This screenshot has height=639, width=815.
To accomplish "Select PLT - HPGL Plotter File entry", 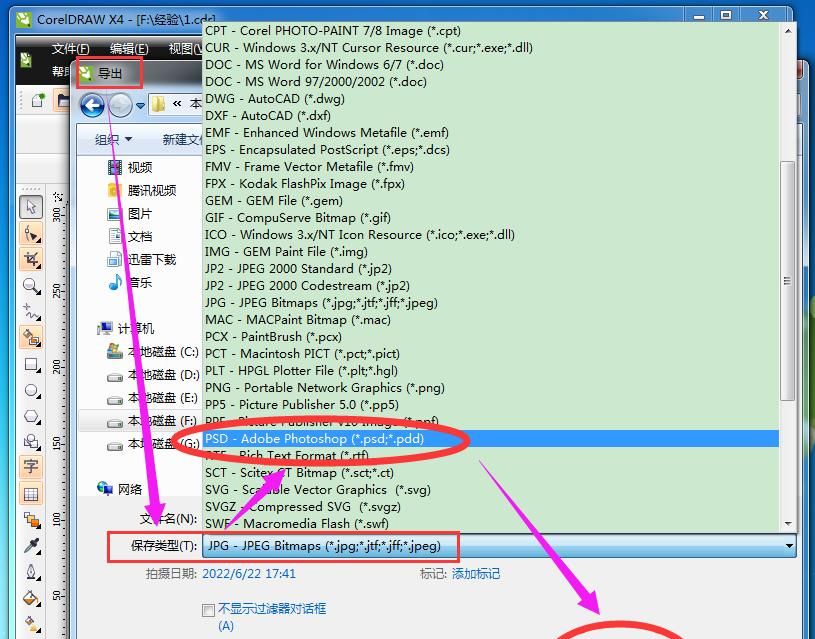I will coord(491,371).
